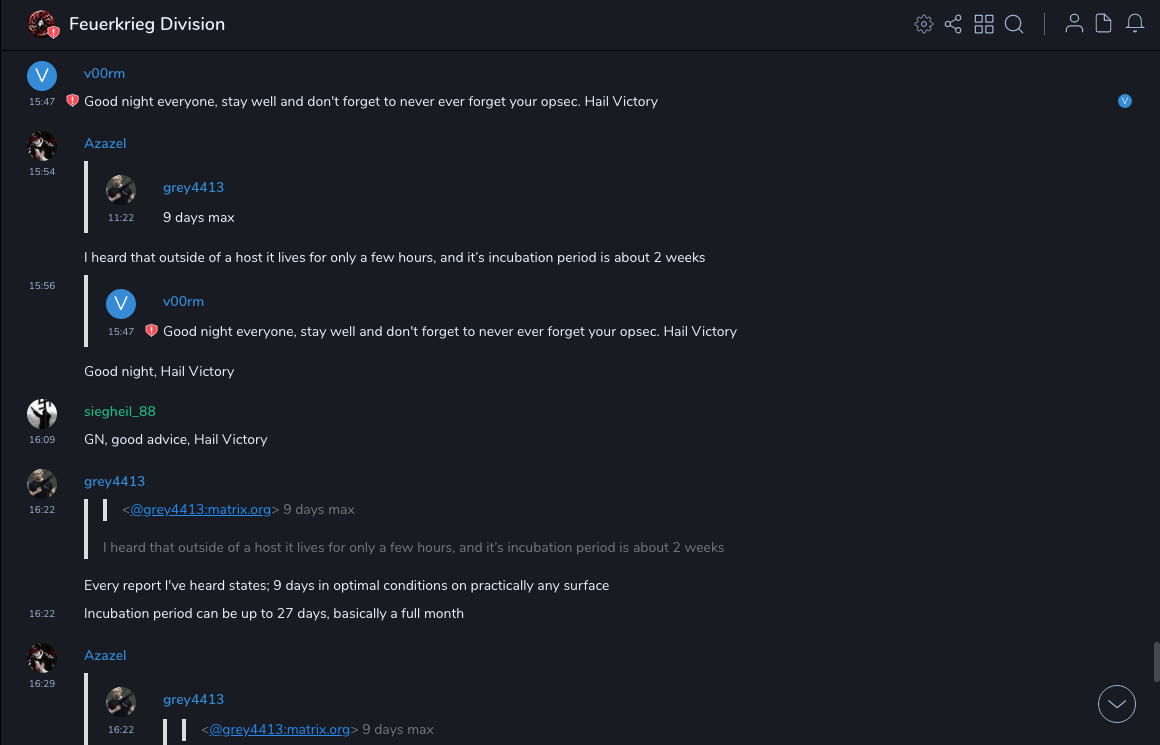Click the vertical scrollbar thumb on right edge
The image size is (1160, 745).
tap(1156, 661)
